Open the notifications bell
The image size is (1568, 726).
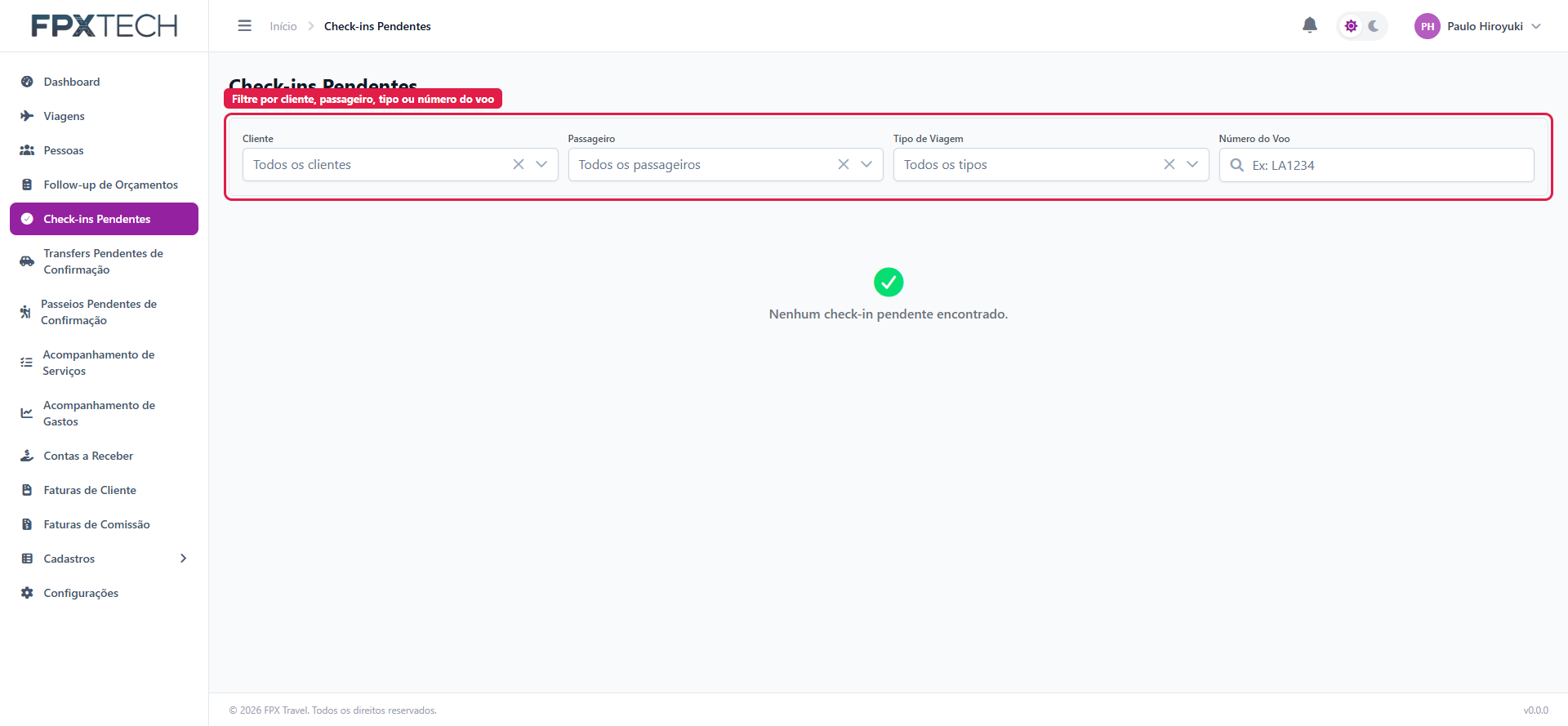[1310, 25]
